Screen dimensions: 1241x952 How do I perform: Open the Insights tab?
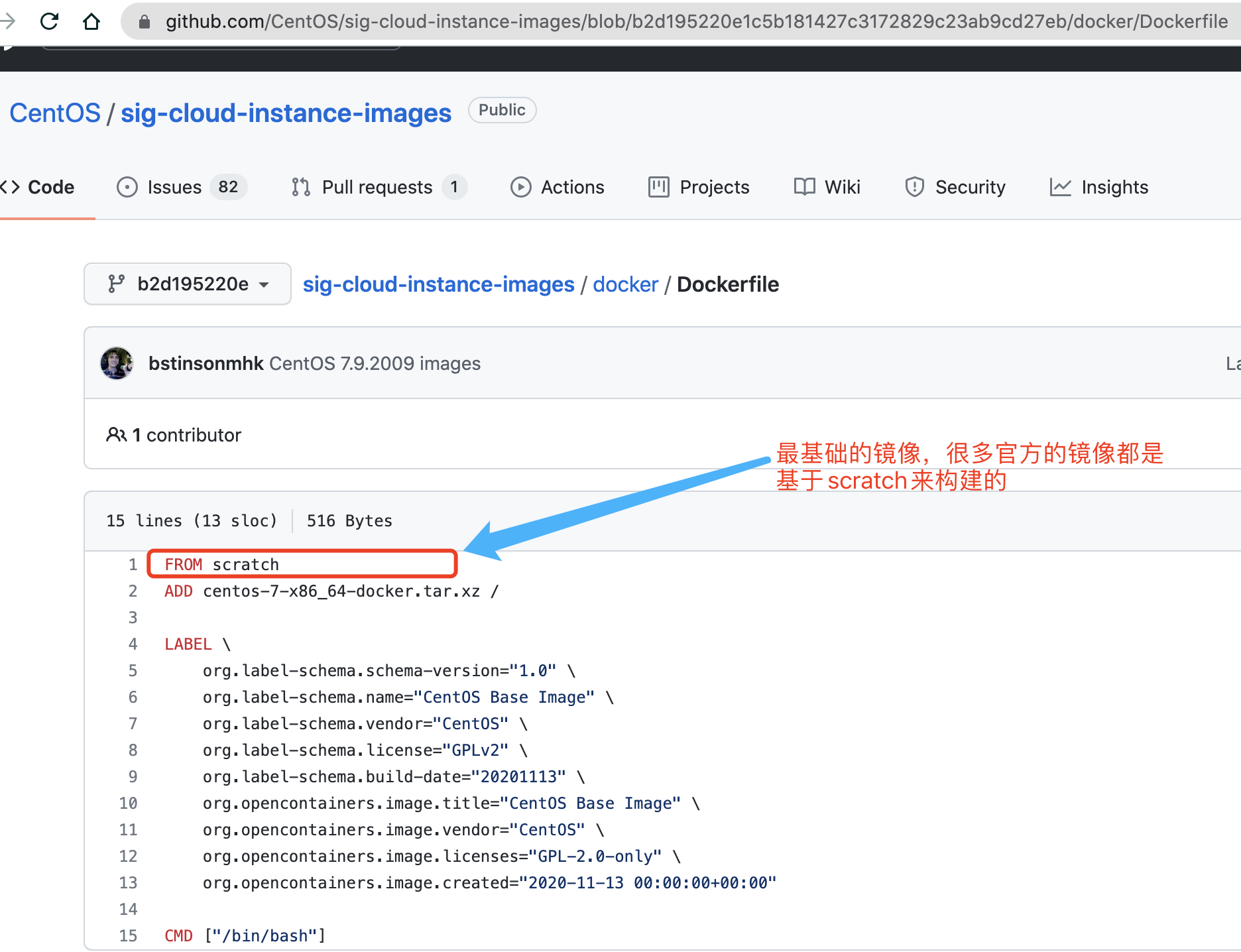[1098, 187]
